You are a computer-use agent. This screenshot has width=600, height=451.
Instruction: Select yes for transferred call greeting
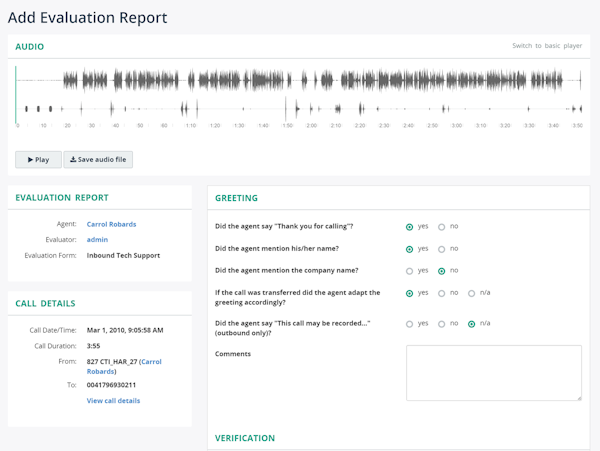(409, 293)
